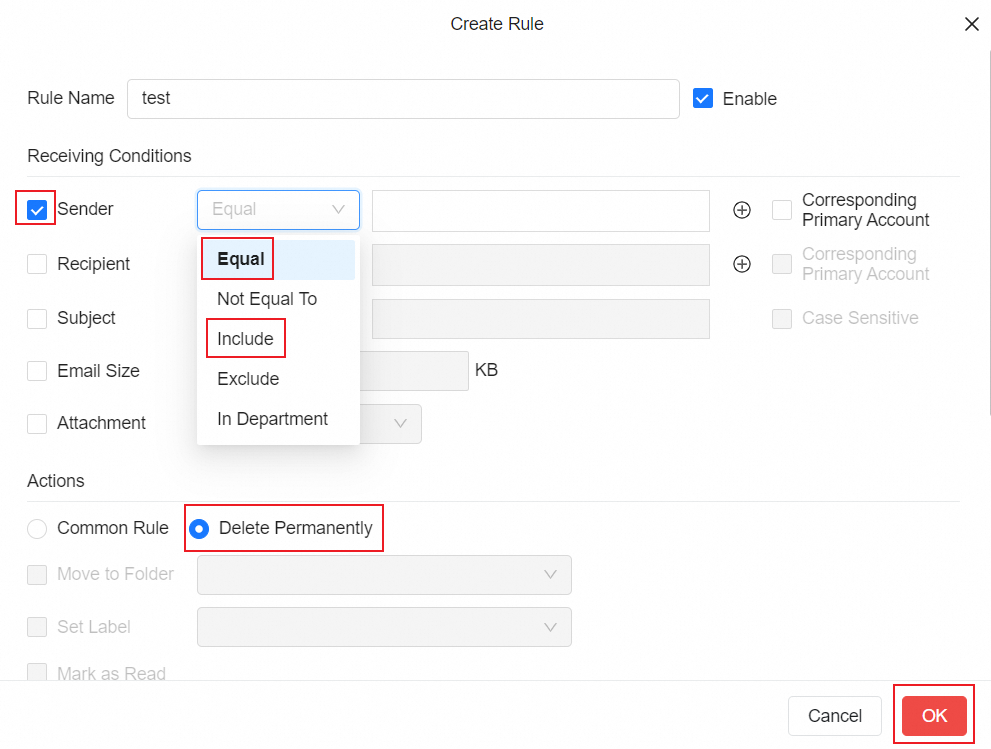Pick In Department from the list
Viewport: 991px width, 749px height.
tap(272, 419)
